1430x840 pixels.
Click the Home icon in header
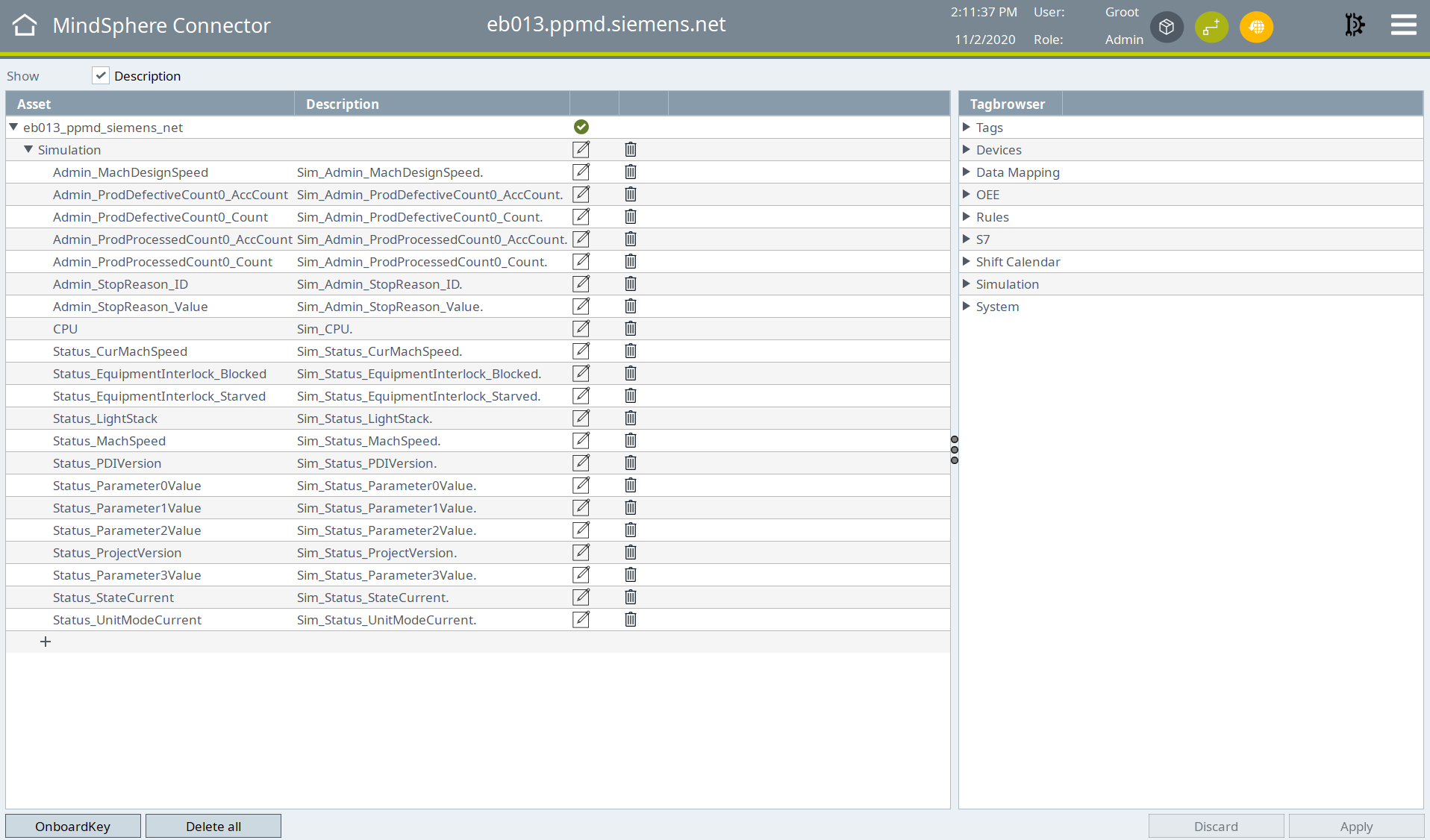[25, 25]
